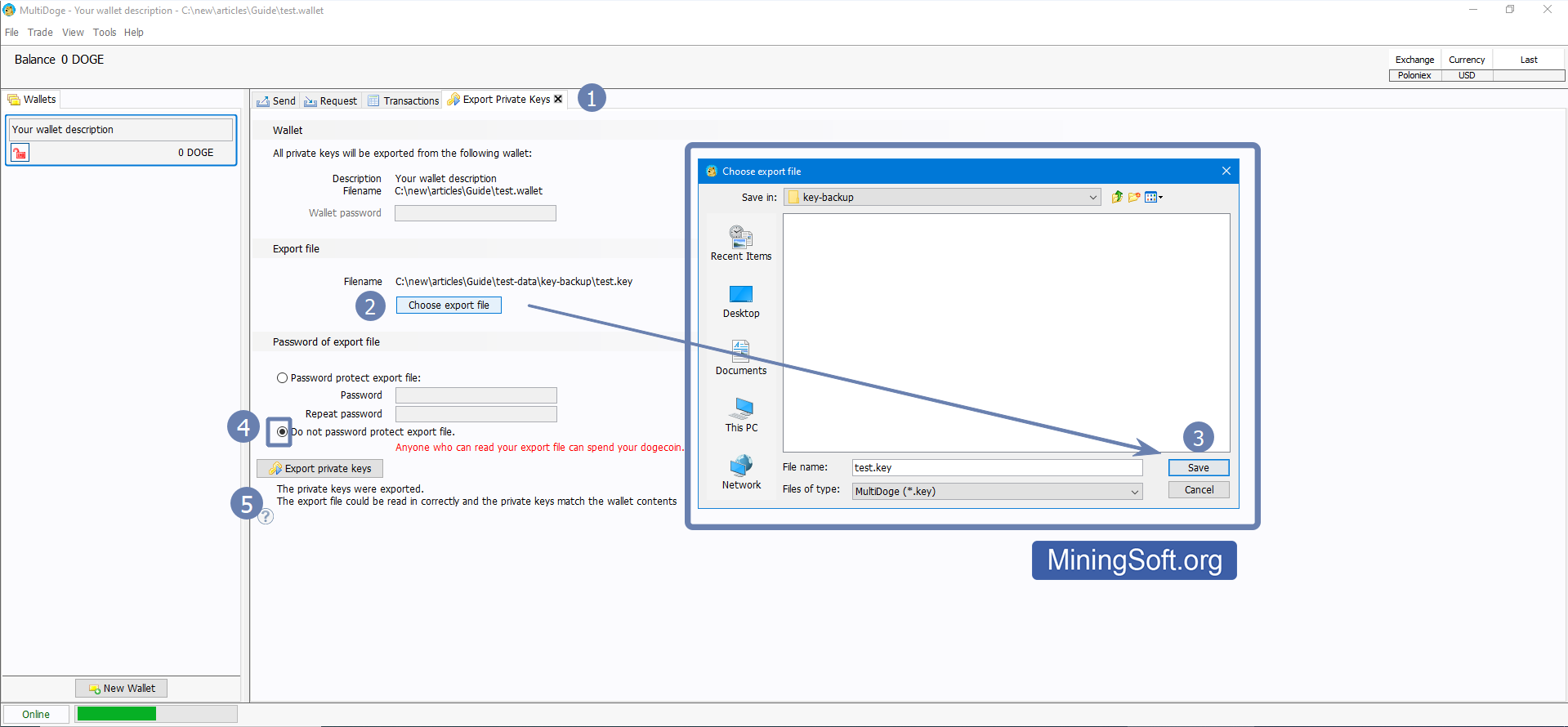Image resolution: width=1568 pixels, height=727 pixels.
Task: Click the USD currency cell
Action: [x=1467, y=75]
